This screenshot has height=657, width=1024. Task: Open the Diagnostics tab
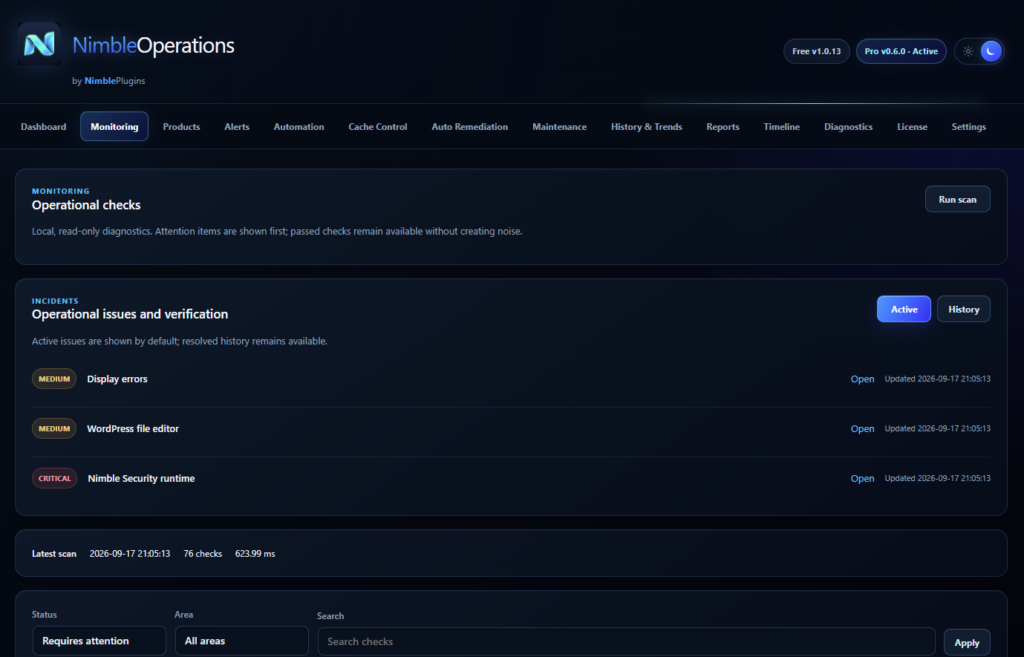click(x=848, y=127)
